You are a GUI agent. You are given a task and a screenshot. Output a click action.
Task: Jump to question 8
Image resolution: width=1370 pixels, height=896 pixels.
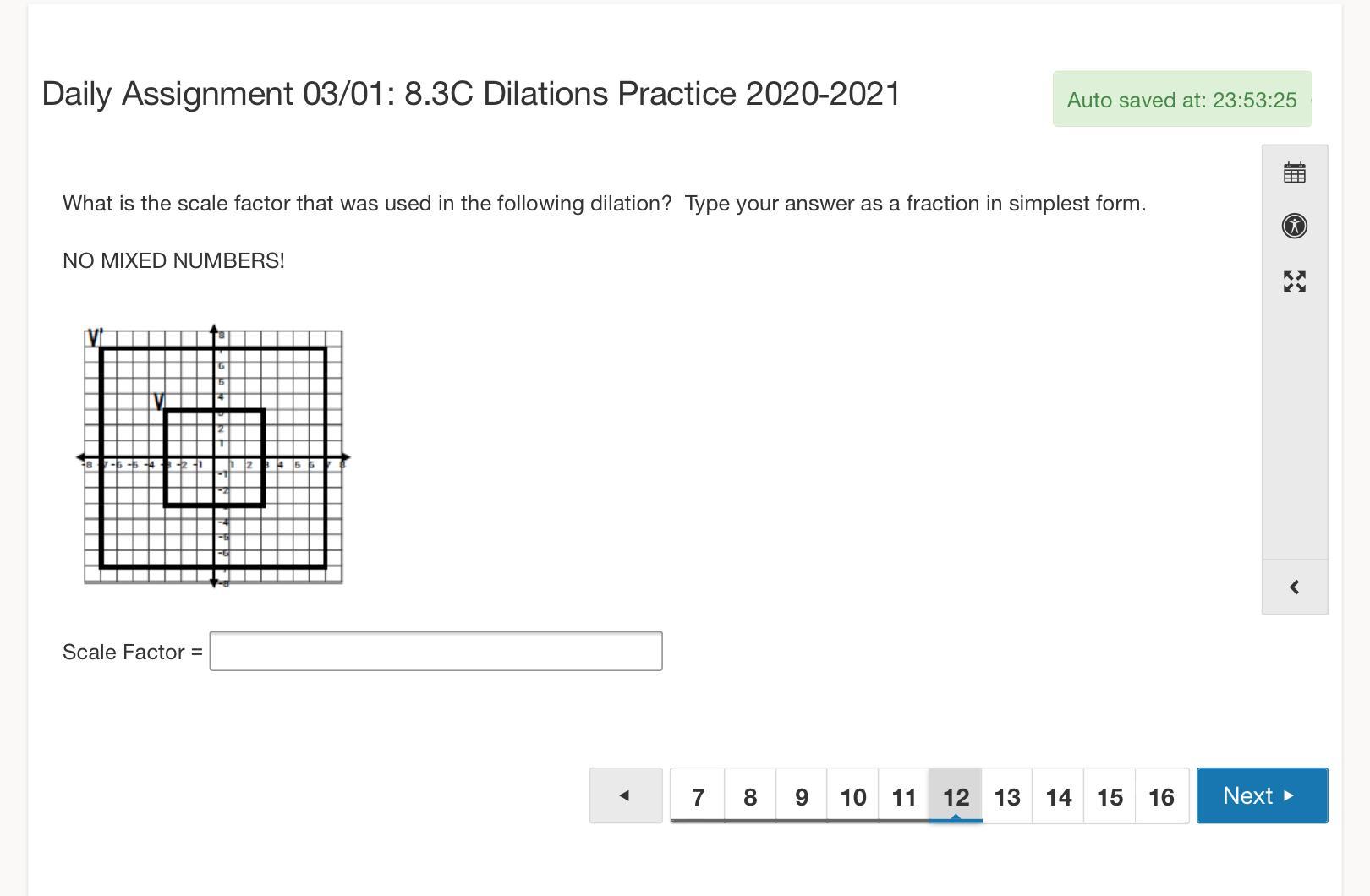750,796
